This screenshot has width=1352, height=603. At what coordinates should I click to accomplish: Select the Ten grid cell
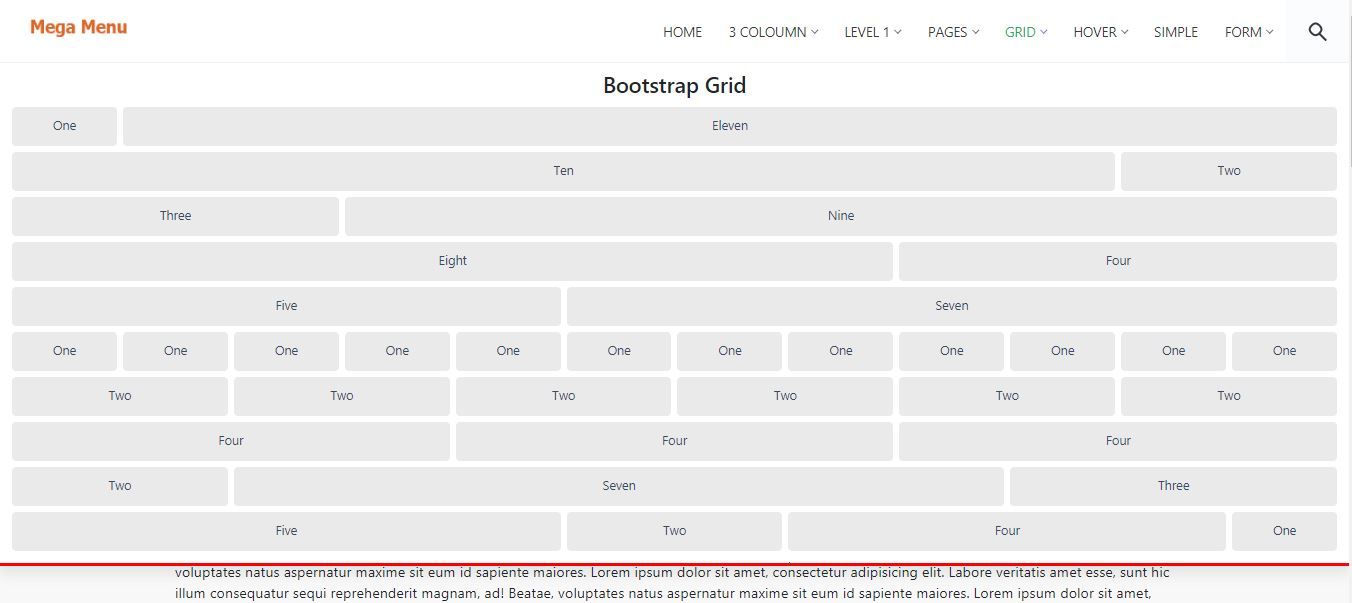563,171
